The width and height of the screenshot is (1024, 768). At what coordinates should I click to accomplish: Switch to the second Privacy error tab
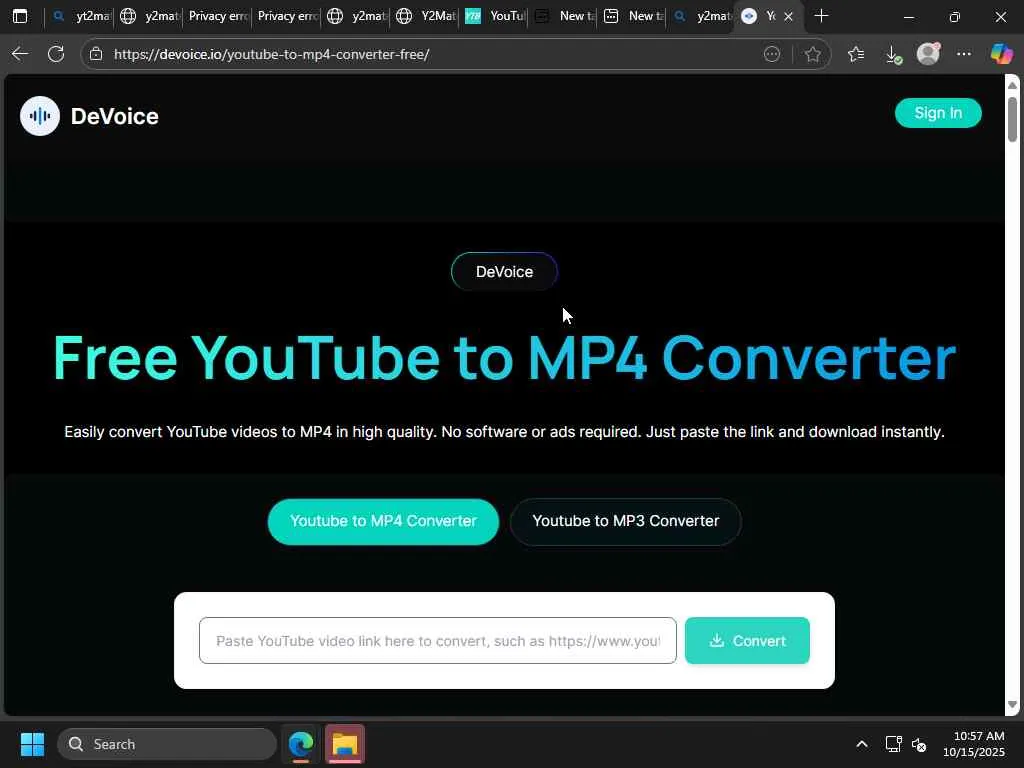287,16
